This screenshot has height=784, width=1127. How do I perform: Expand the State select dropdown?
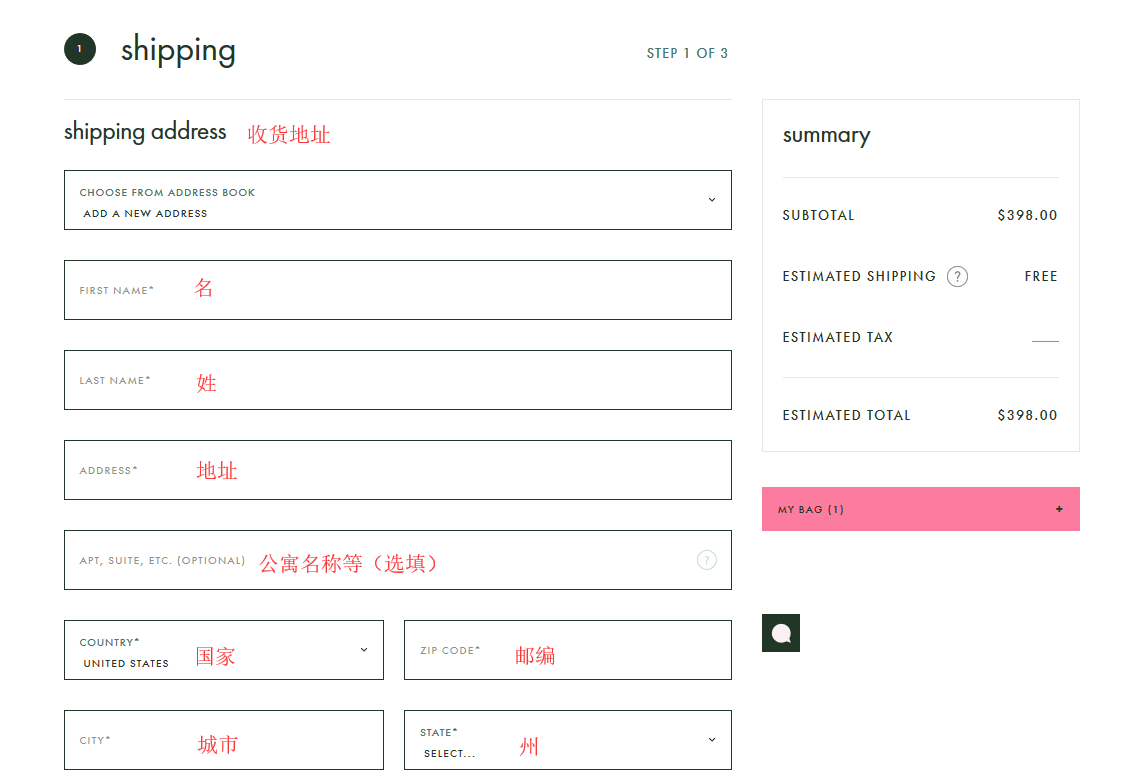tap(567, 740)
